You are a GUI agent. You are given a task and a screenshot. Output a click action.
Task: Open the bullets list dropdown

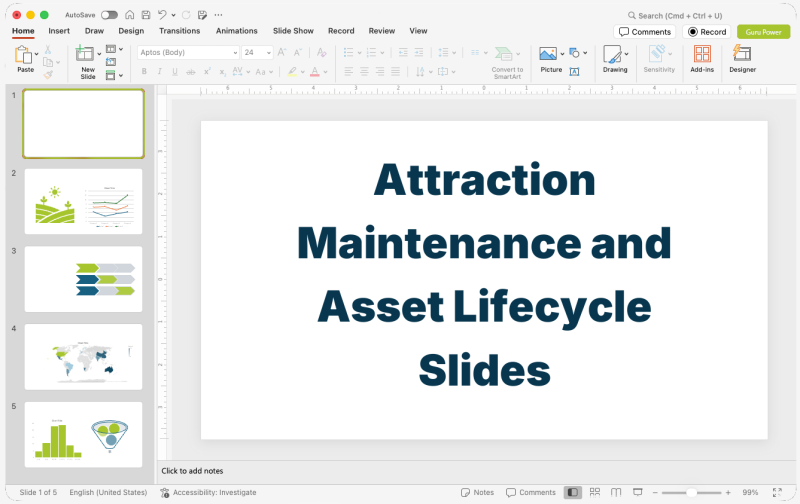[x=359, y=53]
